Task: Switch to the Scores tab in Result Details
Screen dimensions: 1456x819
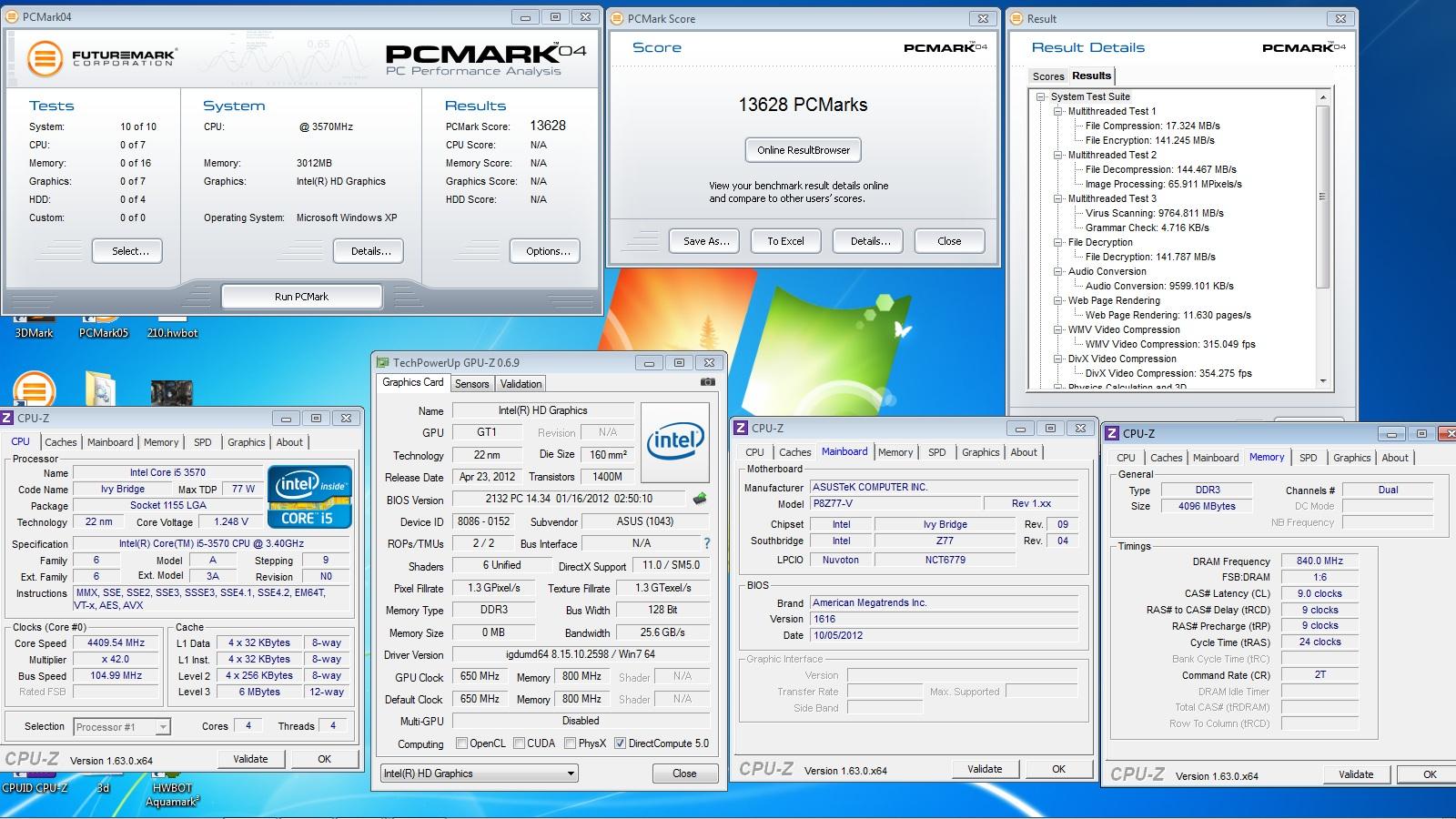Action: [x=1047, y=76]
